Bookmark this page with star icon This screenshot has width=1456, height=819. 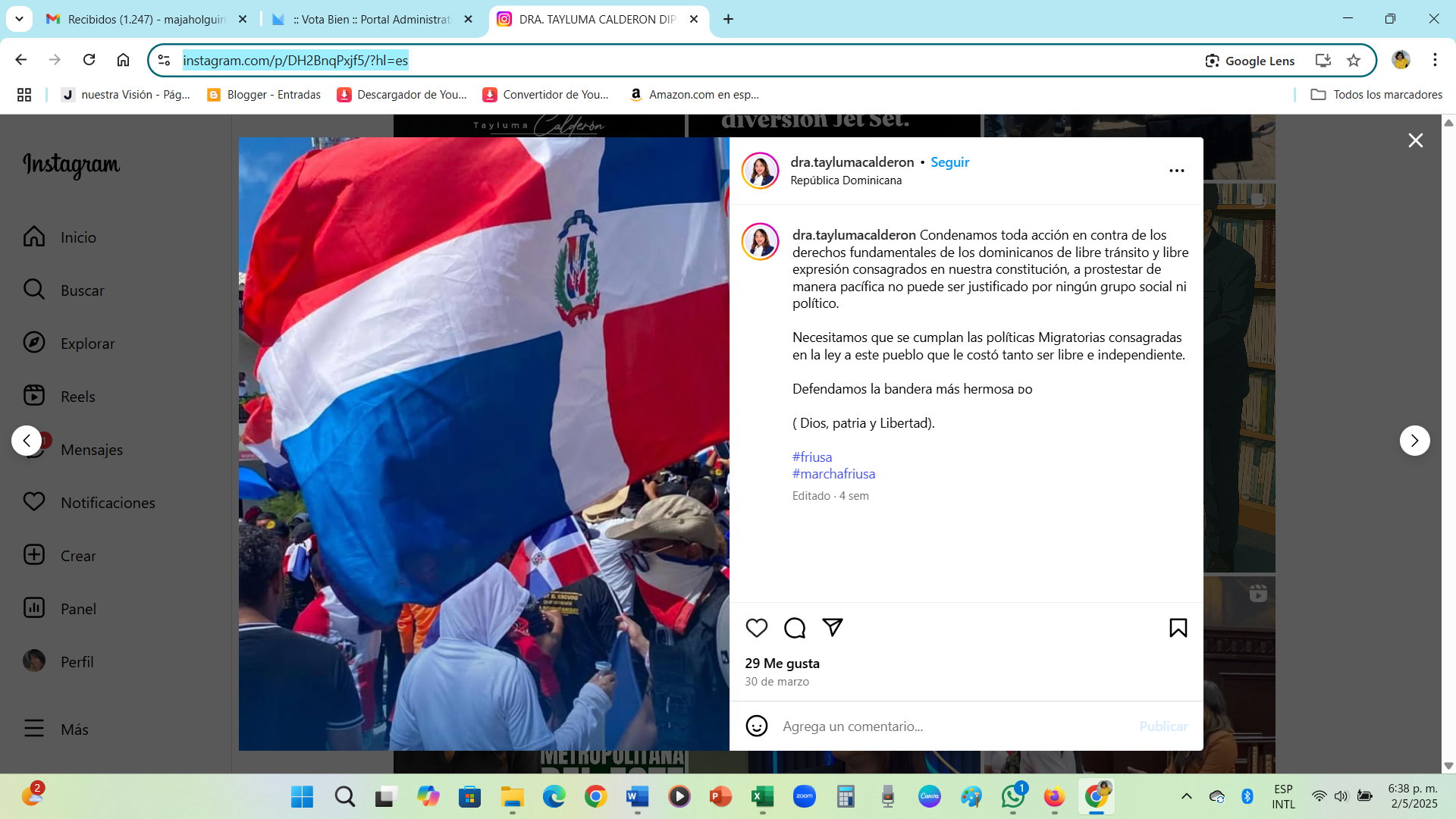[x=1354, y=61]
